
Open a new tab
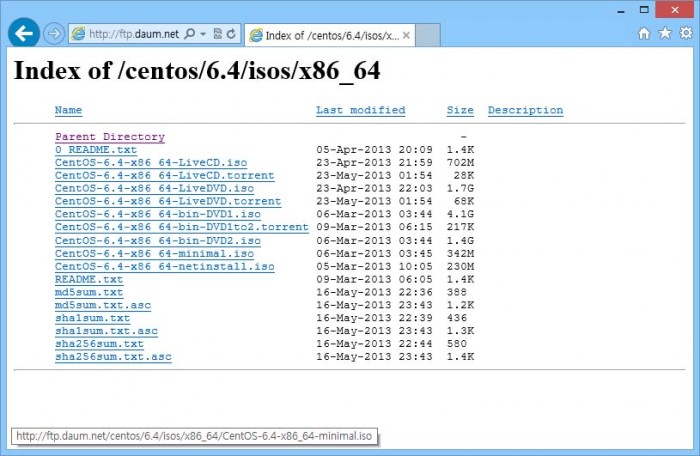click(428, 35)
